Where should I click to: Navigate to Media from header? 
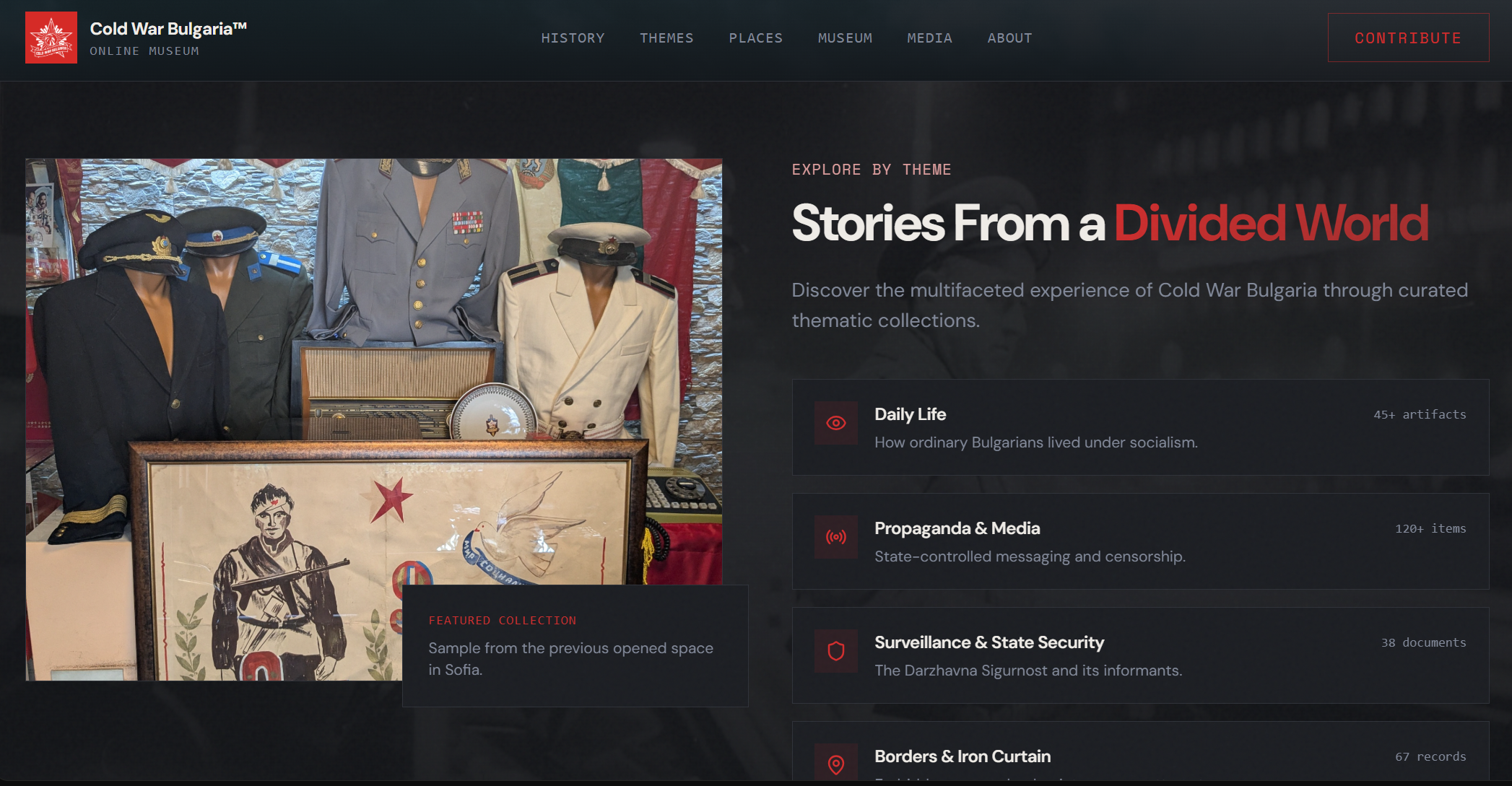[929, 38]
